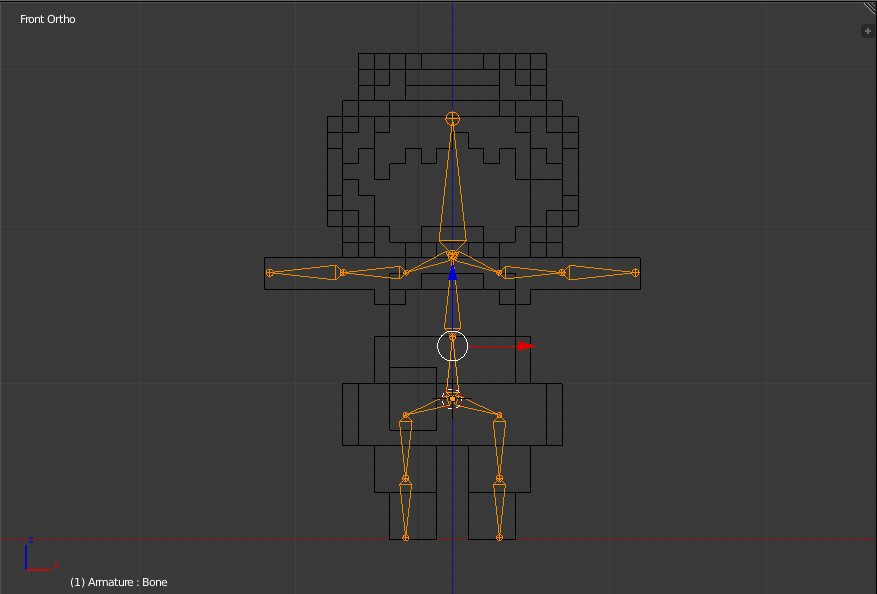The image size is (877, 594).
Task: Select the hand tip joint on the screen-left arm
Action: [x=270, y=273]
